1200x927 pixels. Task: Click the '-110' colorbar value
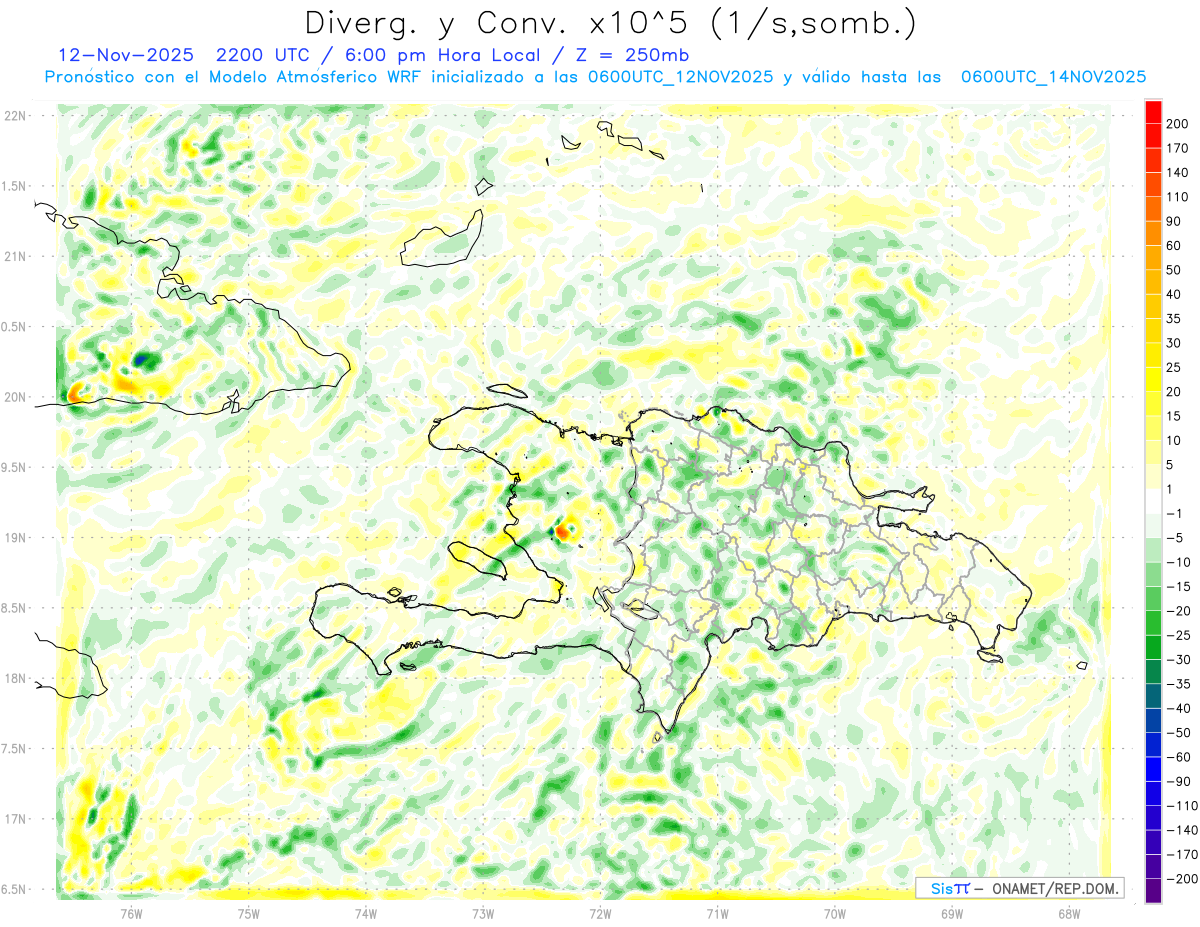pyautogui.click(x=1181, y=806)
